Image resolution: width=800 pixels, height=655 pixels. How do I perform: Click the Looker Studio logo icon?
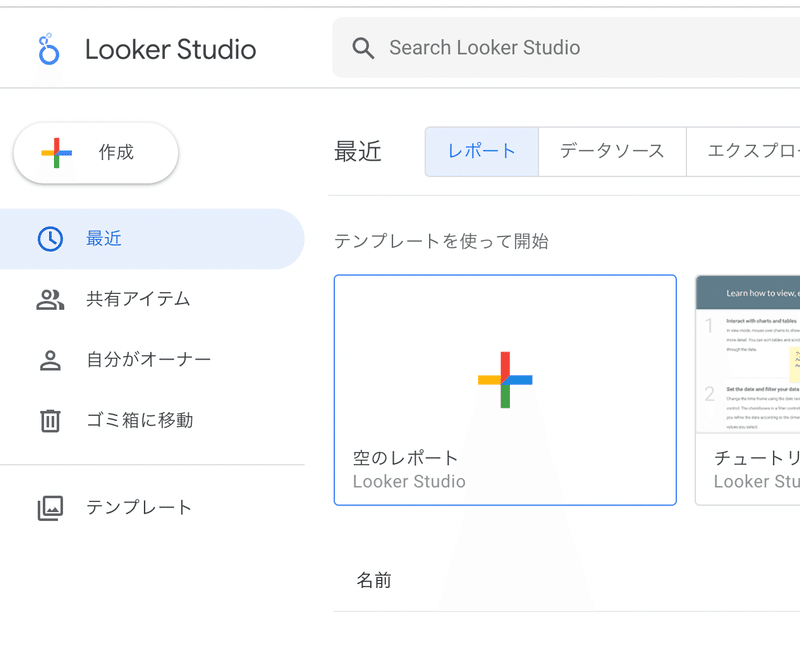coord(48,49)
